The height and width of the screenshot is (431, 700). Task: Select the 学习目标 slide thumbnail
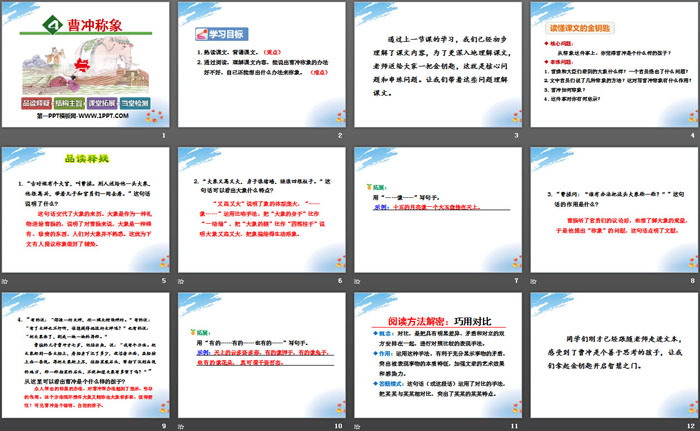tap(262, 65)
